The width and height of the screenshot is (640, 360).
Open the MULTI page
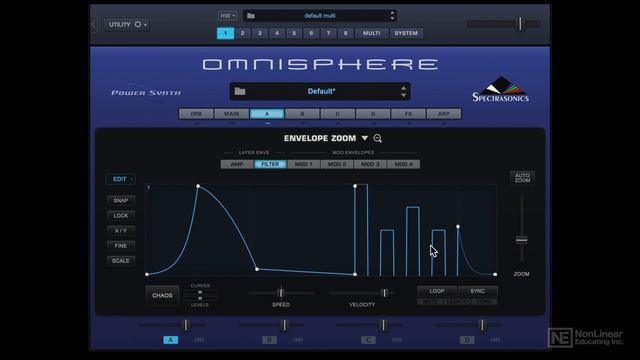371,33
